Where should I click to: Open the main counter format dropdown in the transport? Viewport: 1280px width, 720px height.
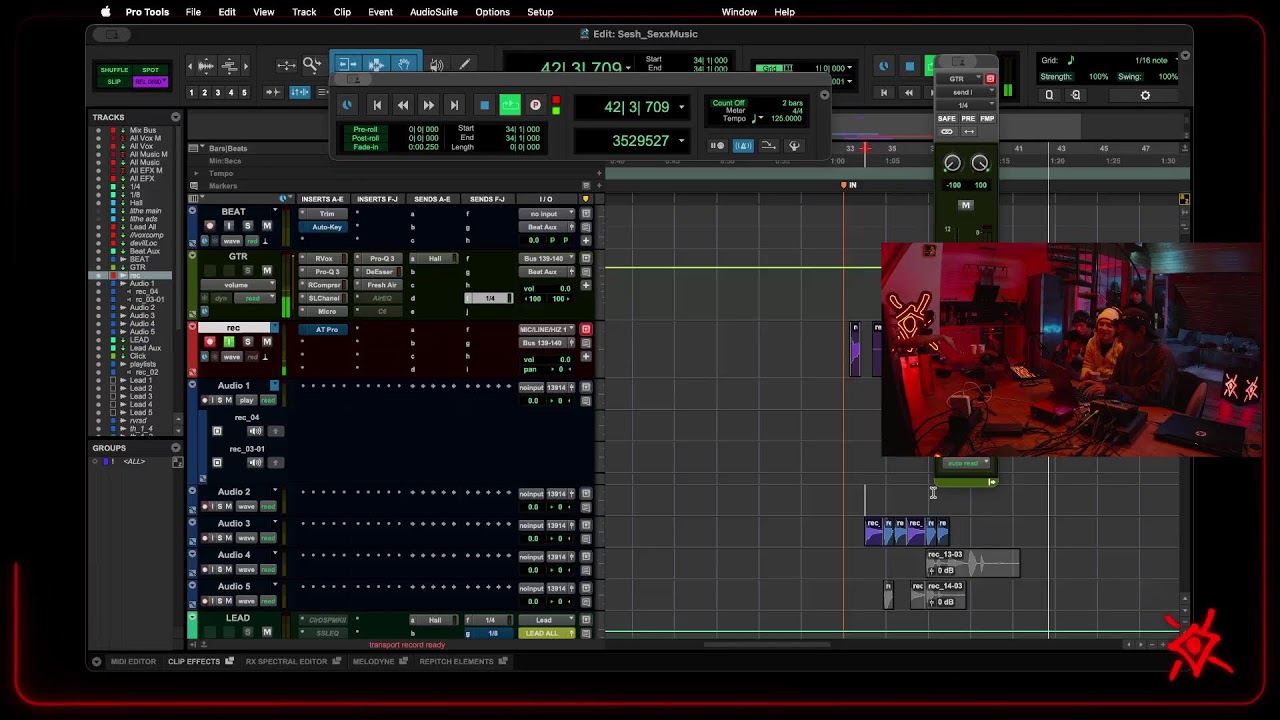pyautogui.click(x=682, y=107)
